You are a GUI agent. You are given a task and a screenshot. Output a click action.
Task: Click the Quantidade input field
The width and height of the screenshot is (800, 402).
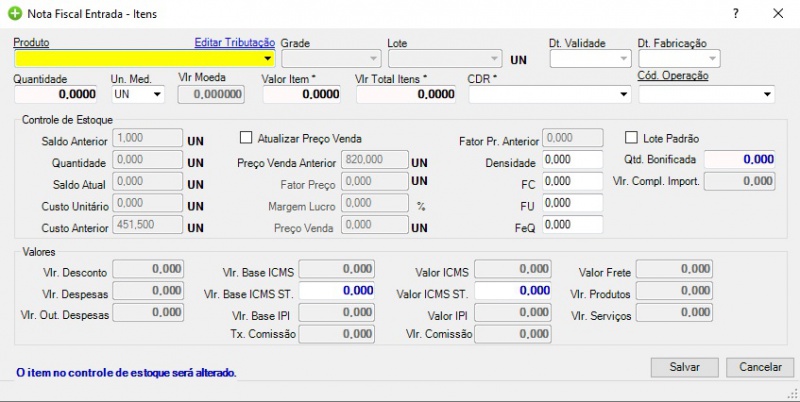[x=58, y=95]
